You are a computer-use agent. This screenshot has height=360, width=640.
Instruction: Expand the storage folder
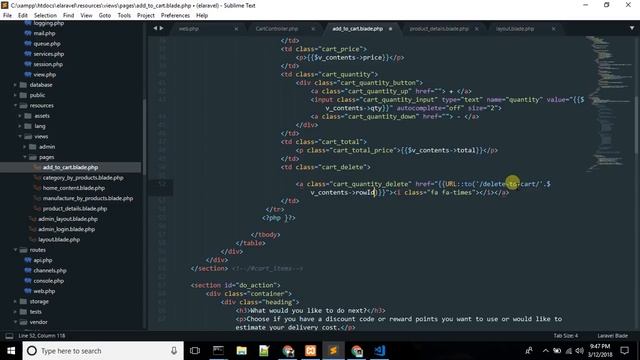(x=15, y=301)
